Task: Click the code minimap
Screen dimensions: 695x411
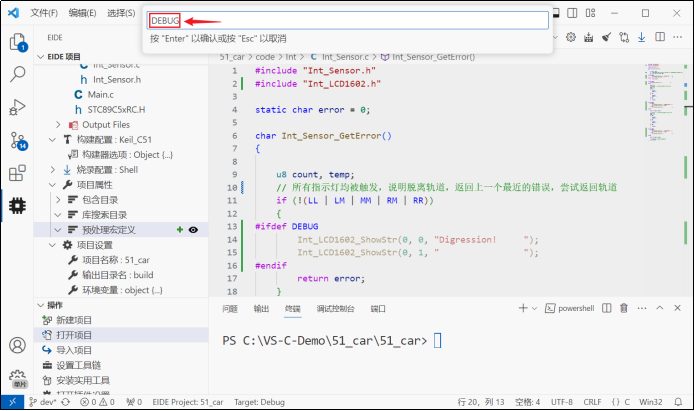Action: (x=663, y=102)
